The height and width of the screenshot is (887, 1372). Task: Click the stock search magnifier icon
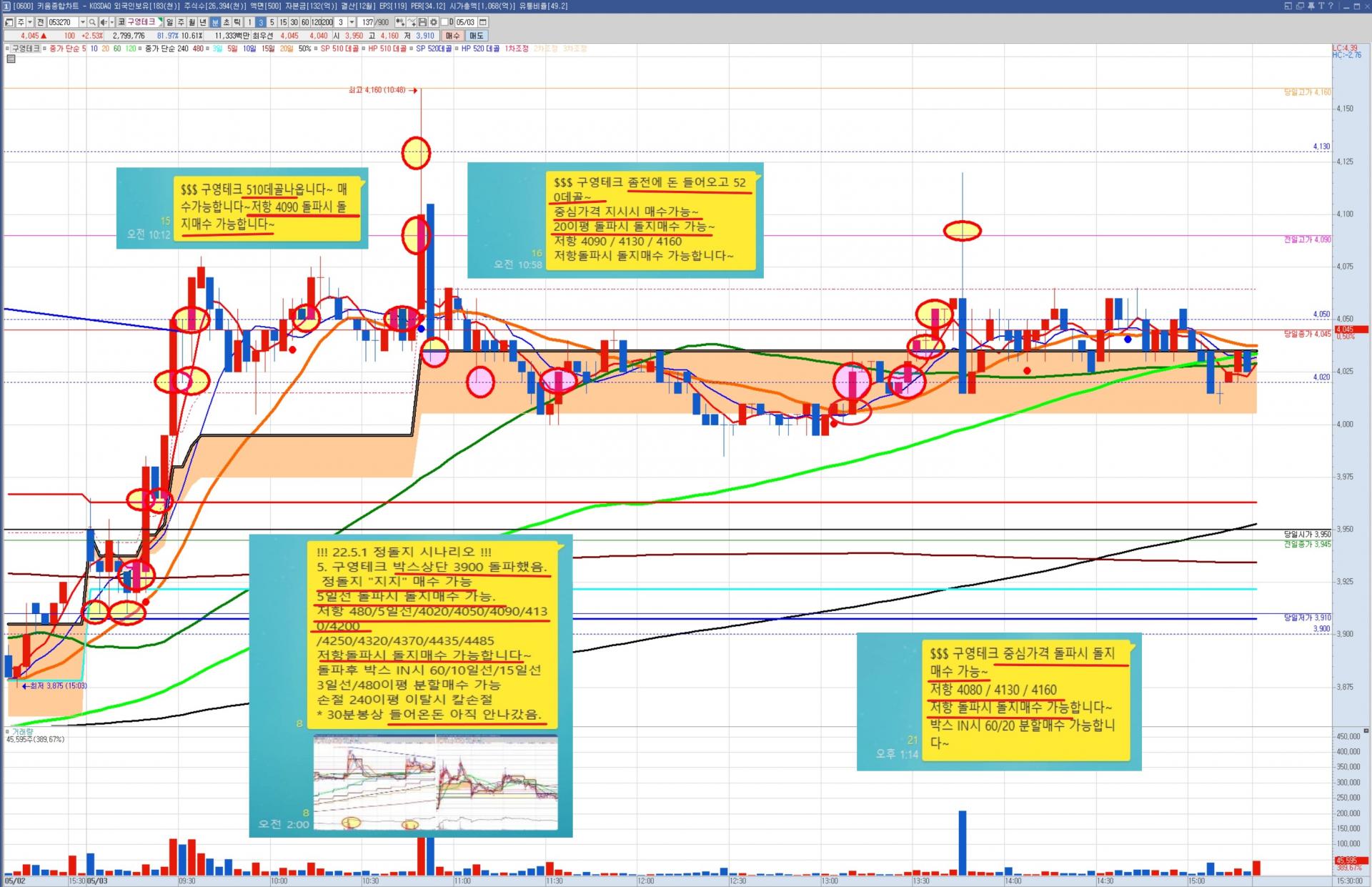click(x=92, y=22)
